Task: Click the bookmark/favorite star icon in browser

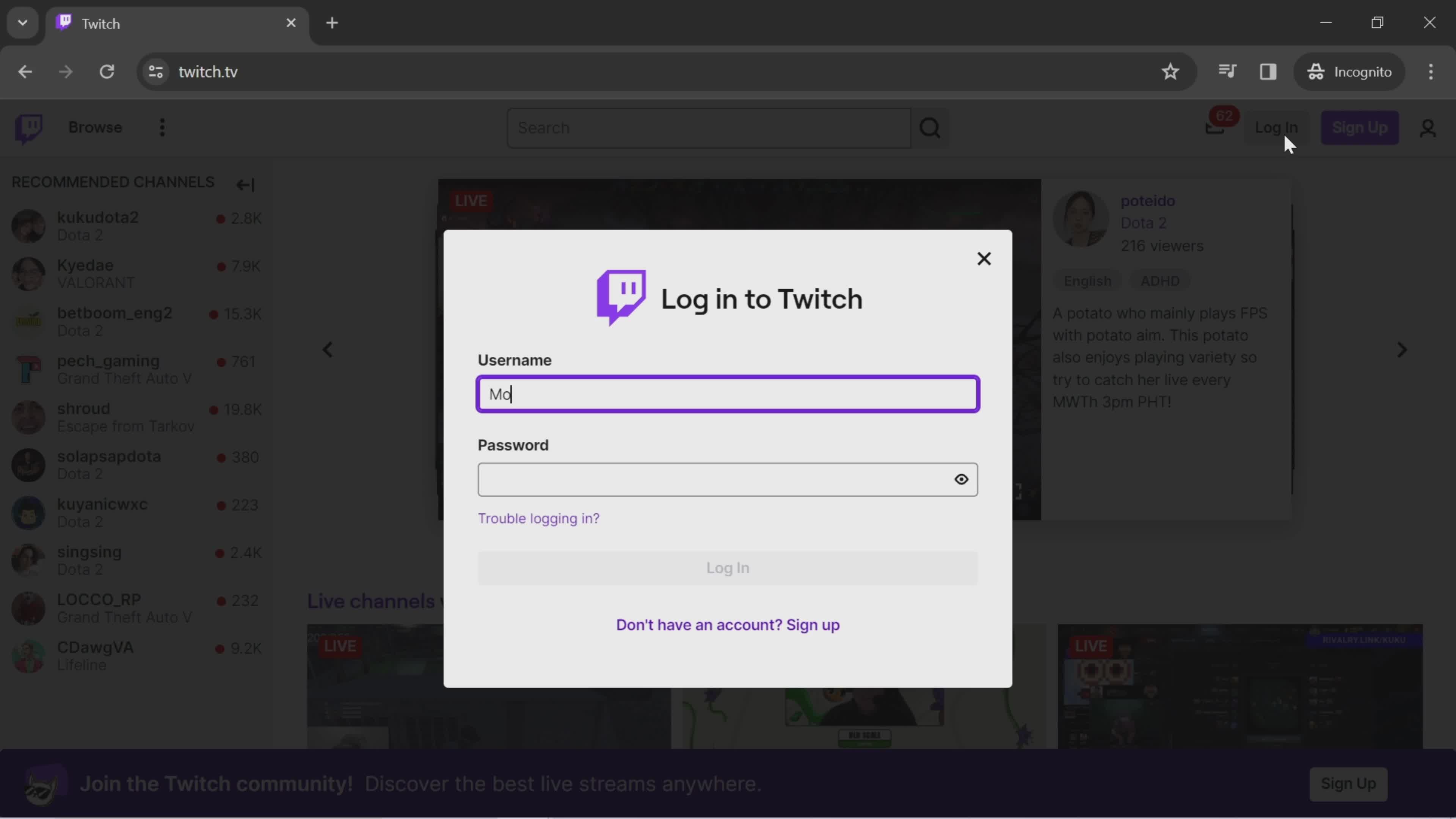Action: (x=1170, y=71)
